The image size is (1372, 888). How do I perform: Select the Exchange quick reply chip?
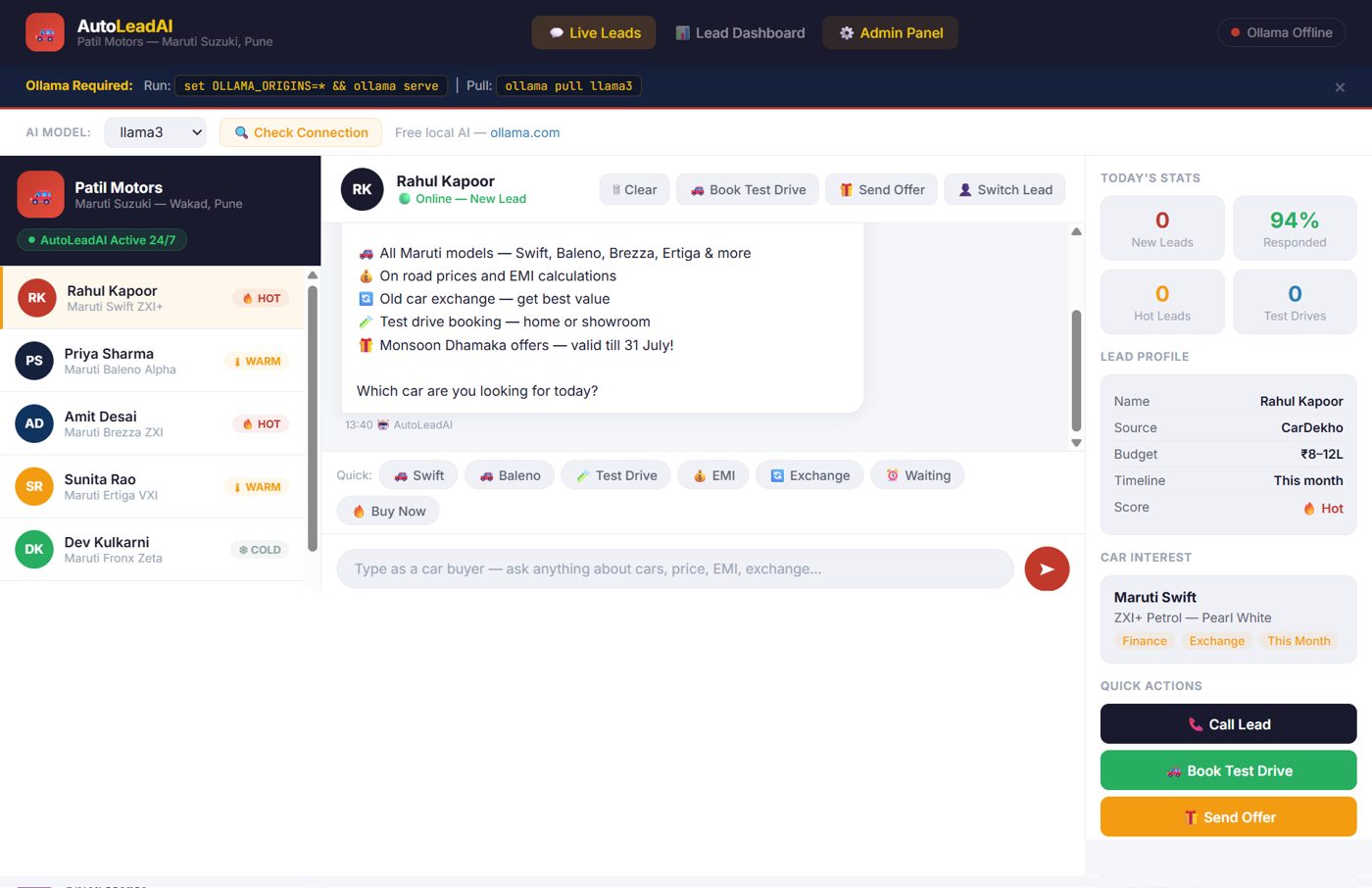[x=809, y=475]
